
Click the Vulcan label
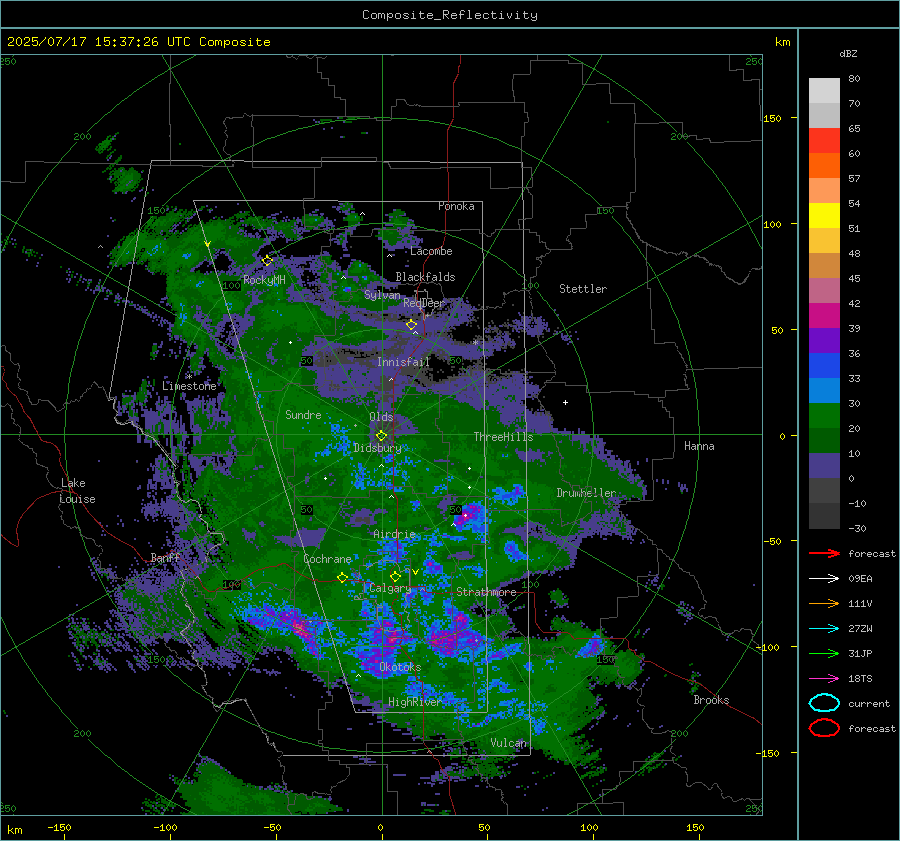pyautogui.click(x=509, y=743)
